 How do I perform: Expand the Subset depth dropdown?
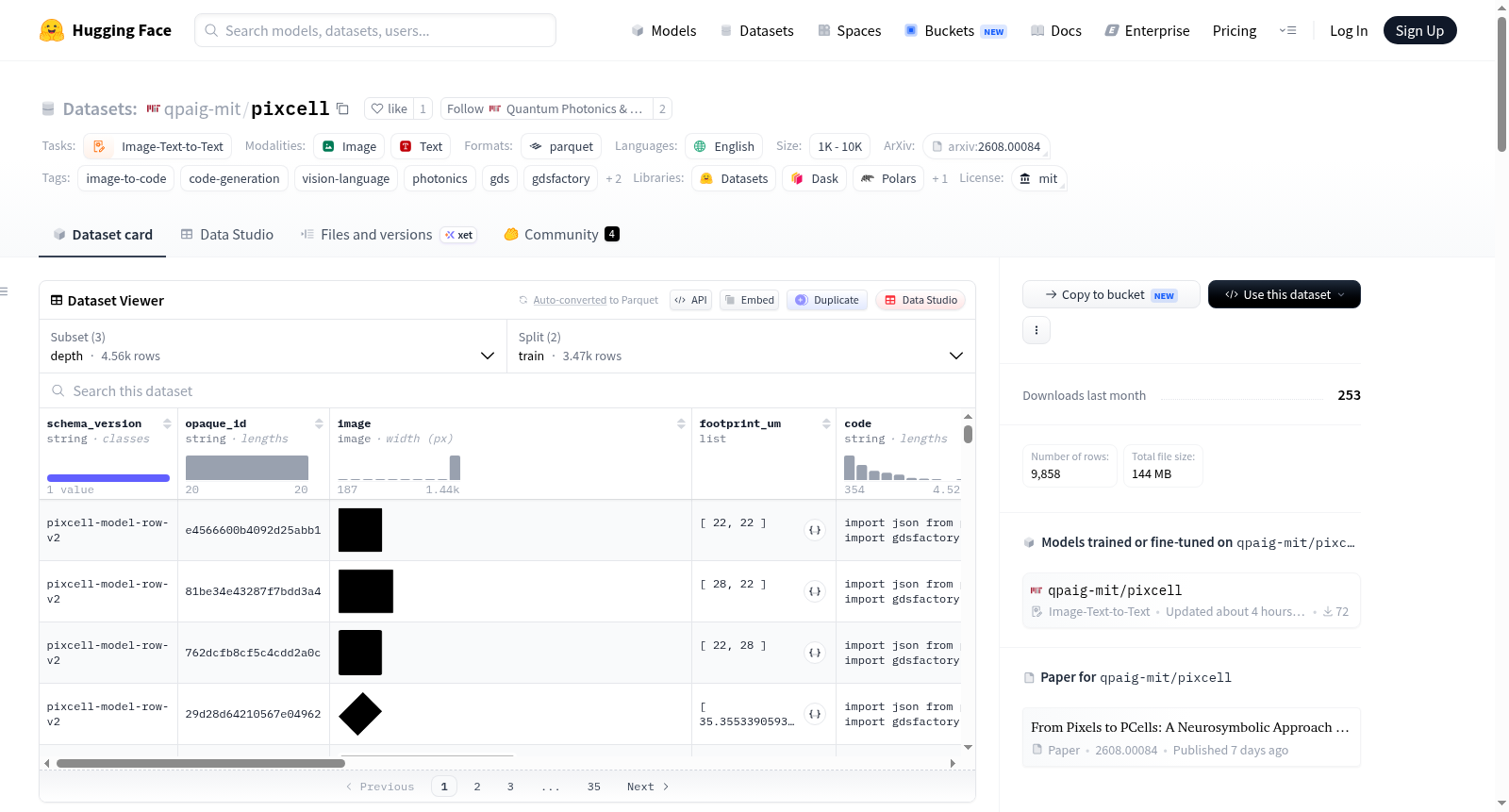pos(273,346)
